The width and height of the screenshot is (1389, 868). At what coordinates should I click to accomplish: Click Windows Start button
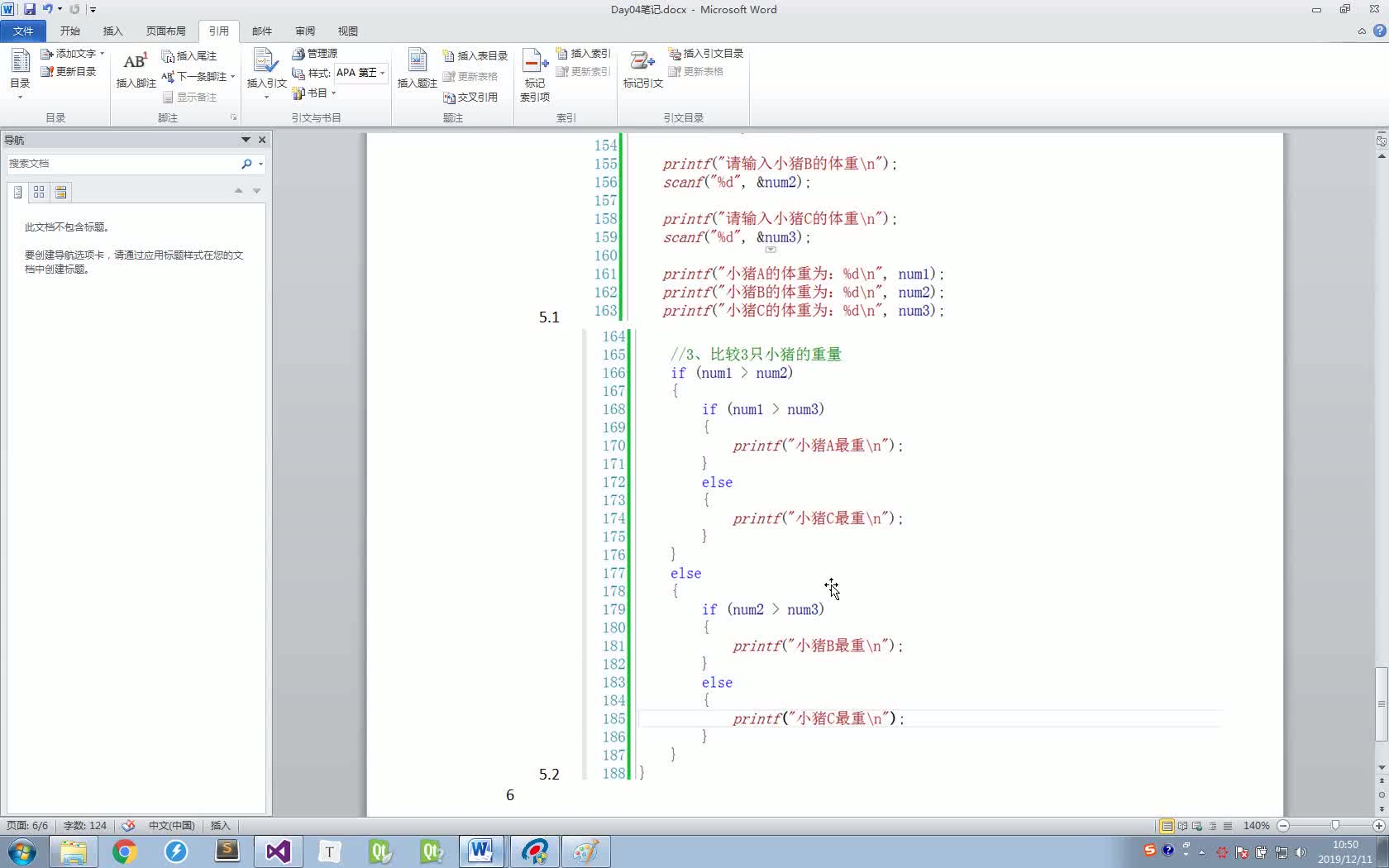pyautogui.click(x=22, y=851)
